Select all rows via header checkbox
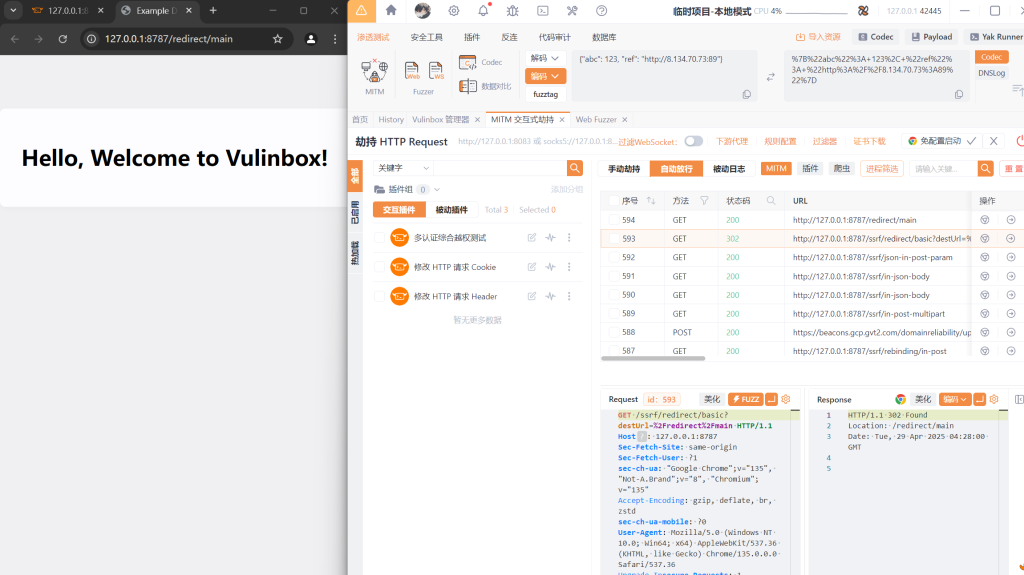This screenshot has width=1024, height=575. [613, 201]
